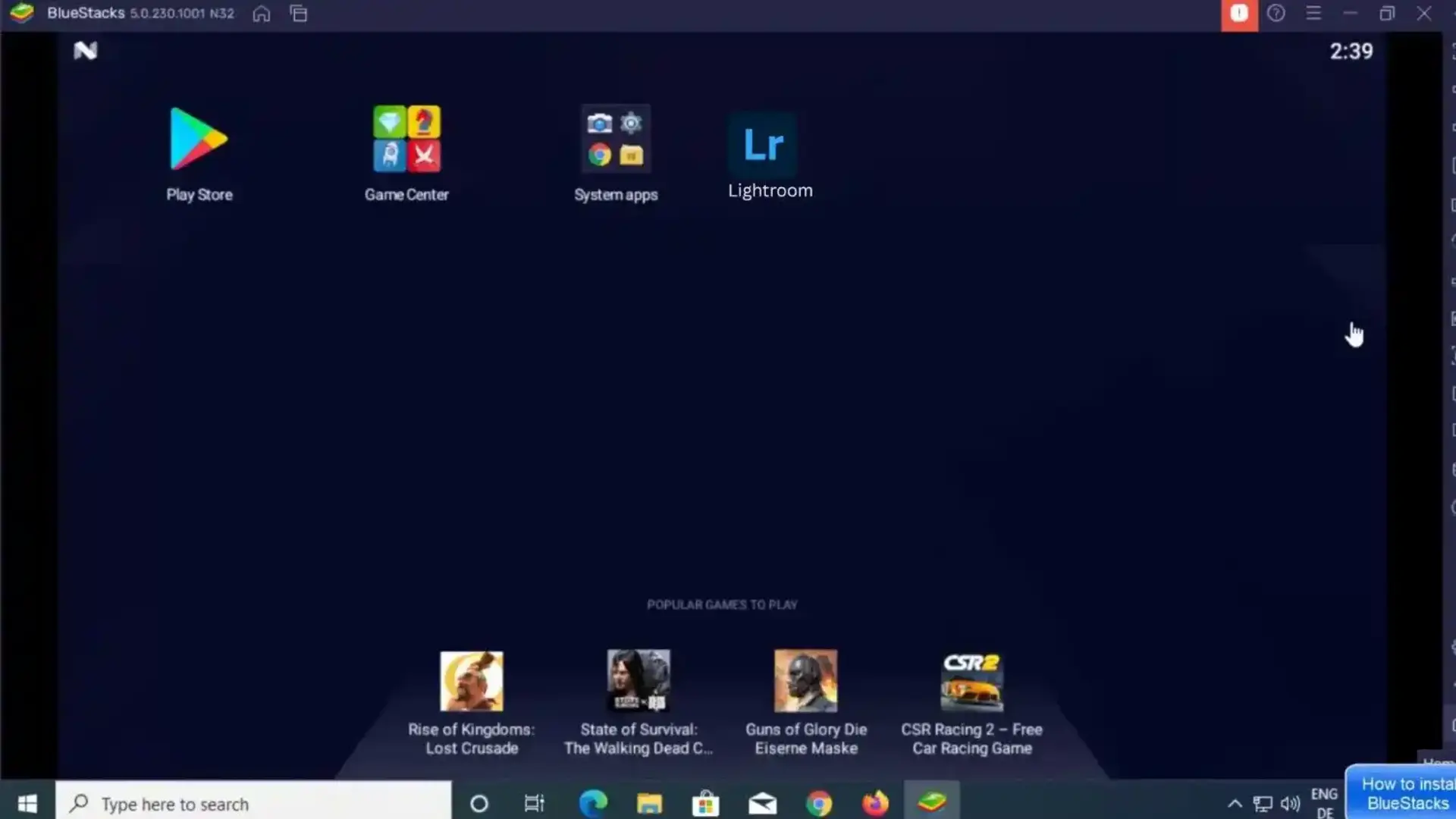Click the BlueStacks home icon in title bar
The height and width of the screenshot is (819, 1456).
tap(261, 14)
